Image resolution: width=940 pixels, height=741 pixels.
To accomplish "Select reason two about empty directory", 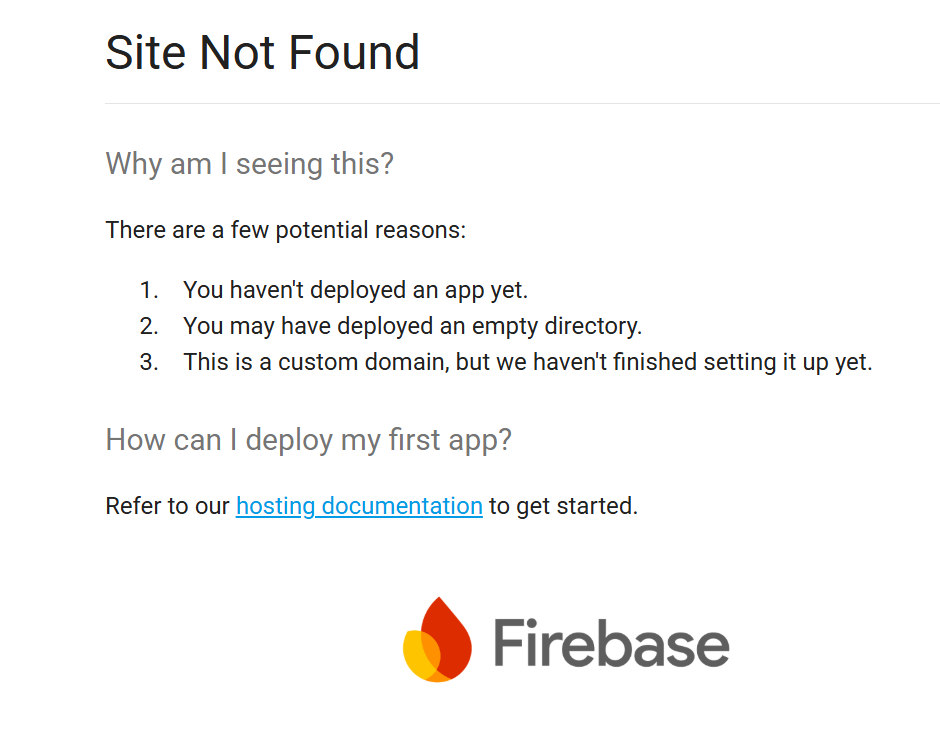I will 412,326.
